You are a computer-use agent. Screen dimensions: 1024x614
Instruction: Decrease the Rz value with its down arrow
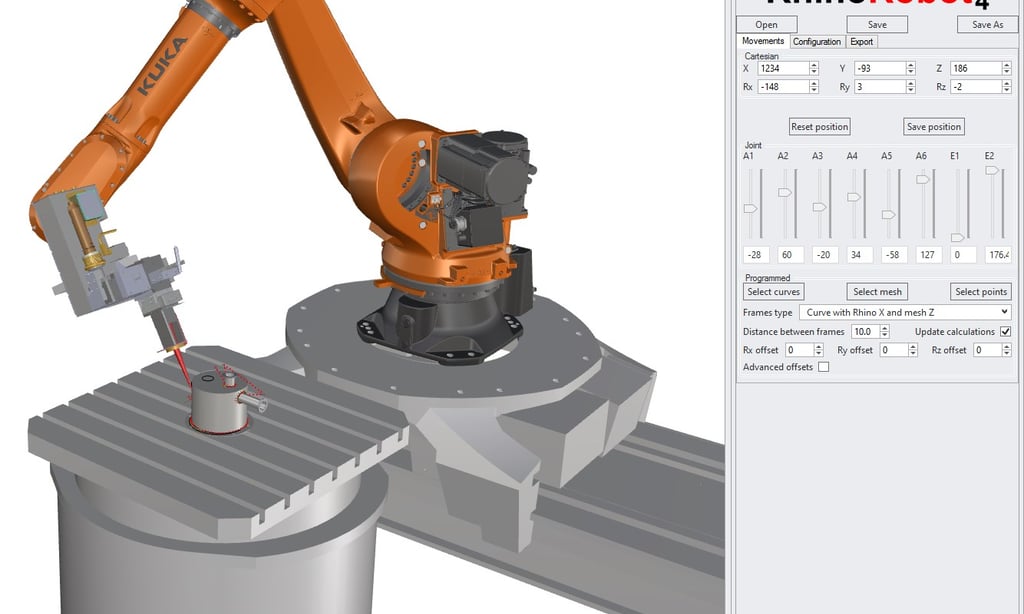pyautogui.click(x=1006, y=89)
